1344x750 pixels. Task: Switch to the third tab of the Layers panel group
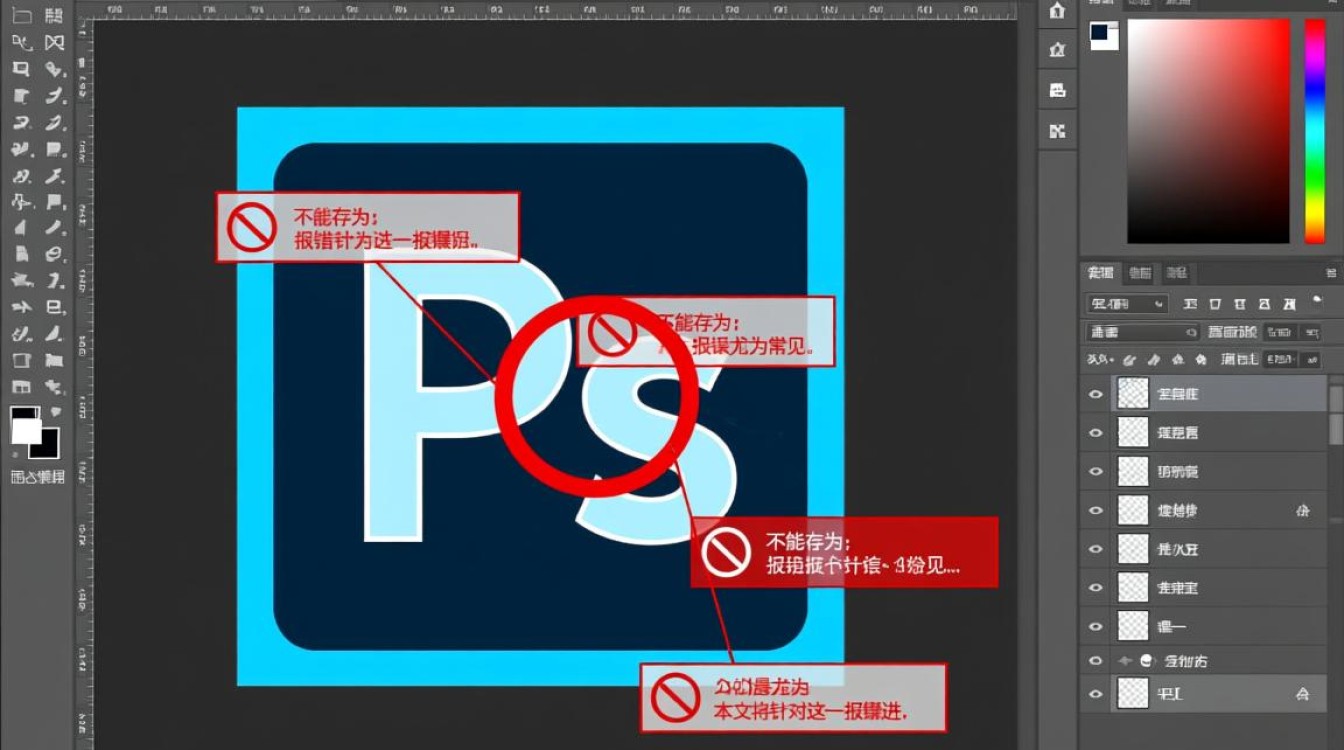point(1177,273)
